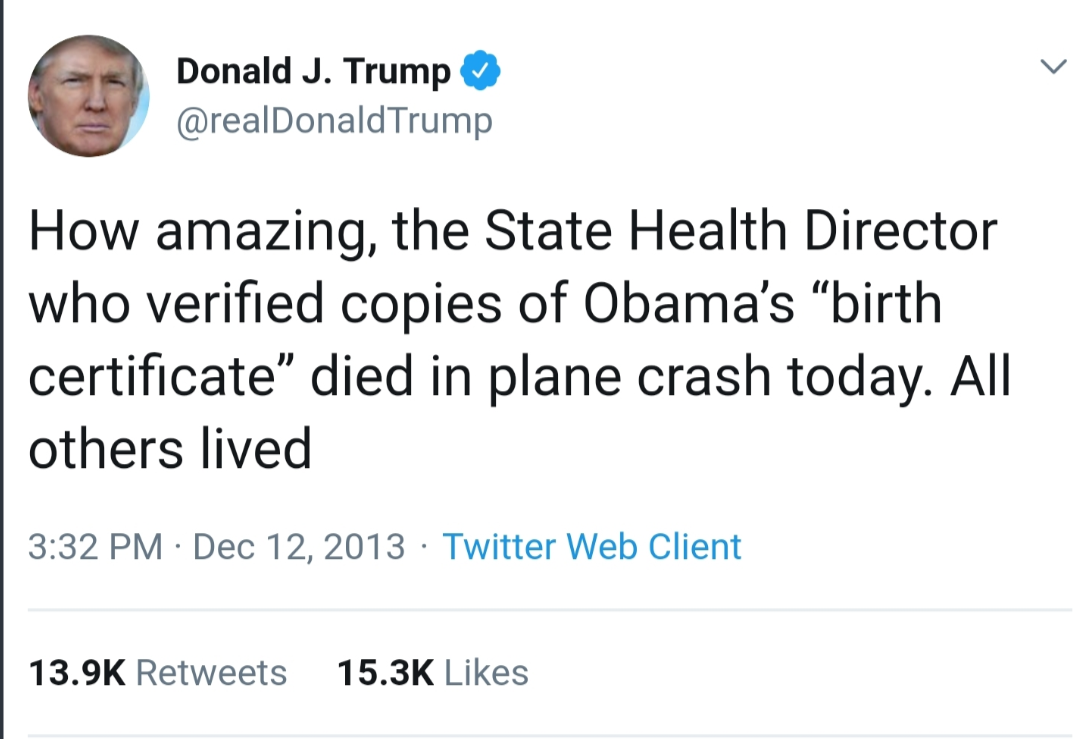The image size is (1080, 739).
Task: Click the 3:32 PM timestamp
Action: (x=95, y=547)
